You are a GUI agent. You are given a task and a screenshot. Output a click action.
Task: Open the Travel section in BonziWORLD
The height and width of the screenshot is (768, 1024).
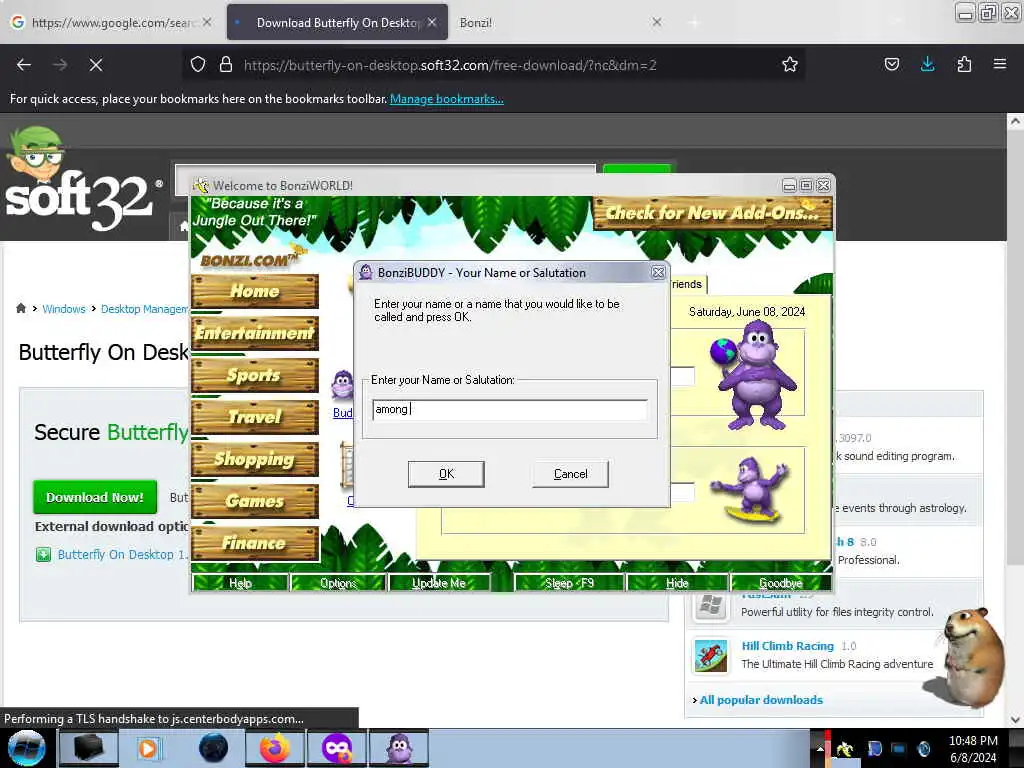255,417
